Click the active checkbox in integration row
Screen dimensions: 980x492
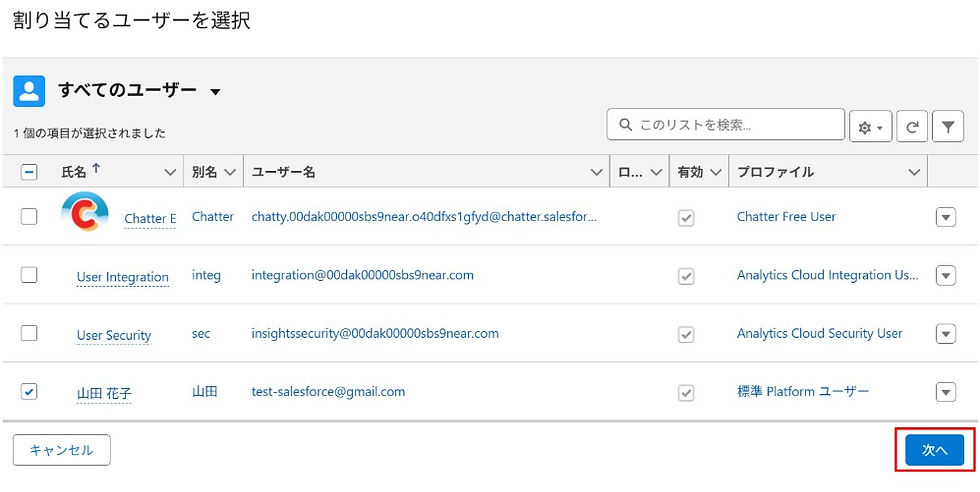(x=686, y=276)
